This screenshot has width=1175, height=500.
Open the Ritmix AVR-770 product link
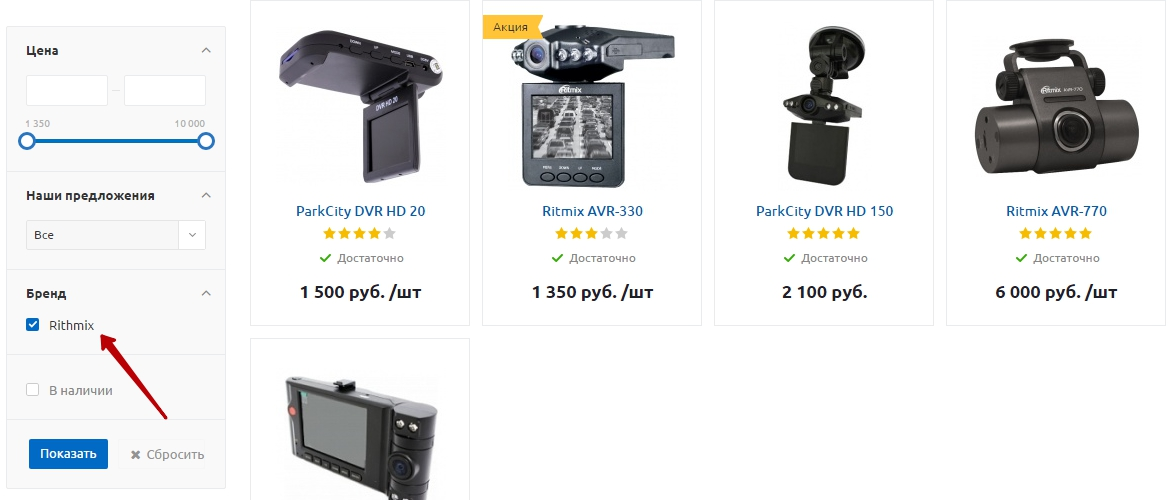(1057, 211)
